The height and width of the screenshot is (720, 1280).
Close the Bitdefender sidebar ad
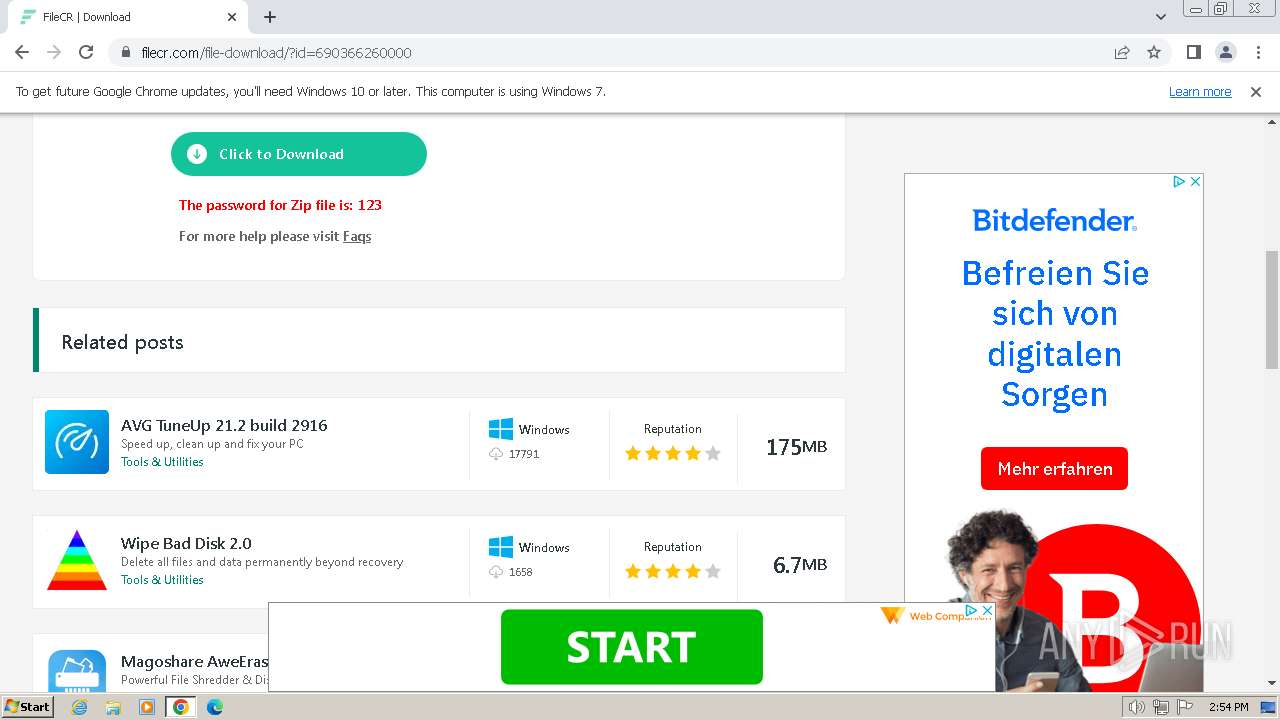pyautogui.click(x=1195, y=181)
